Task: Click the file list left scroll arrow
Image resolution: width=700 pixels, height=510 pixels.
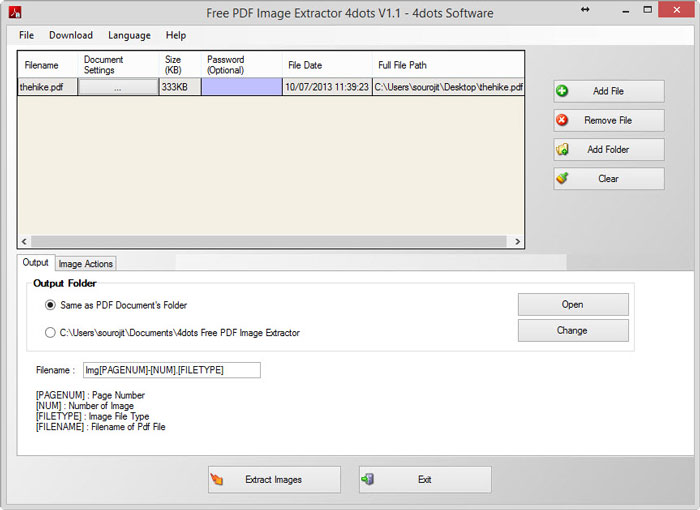Action: tap(25, 242)
